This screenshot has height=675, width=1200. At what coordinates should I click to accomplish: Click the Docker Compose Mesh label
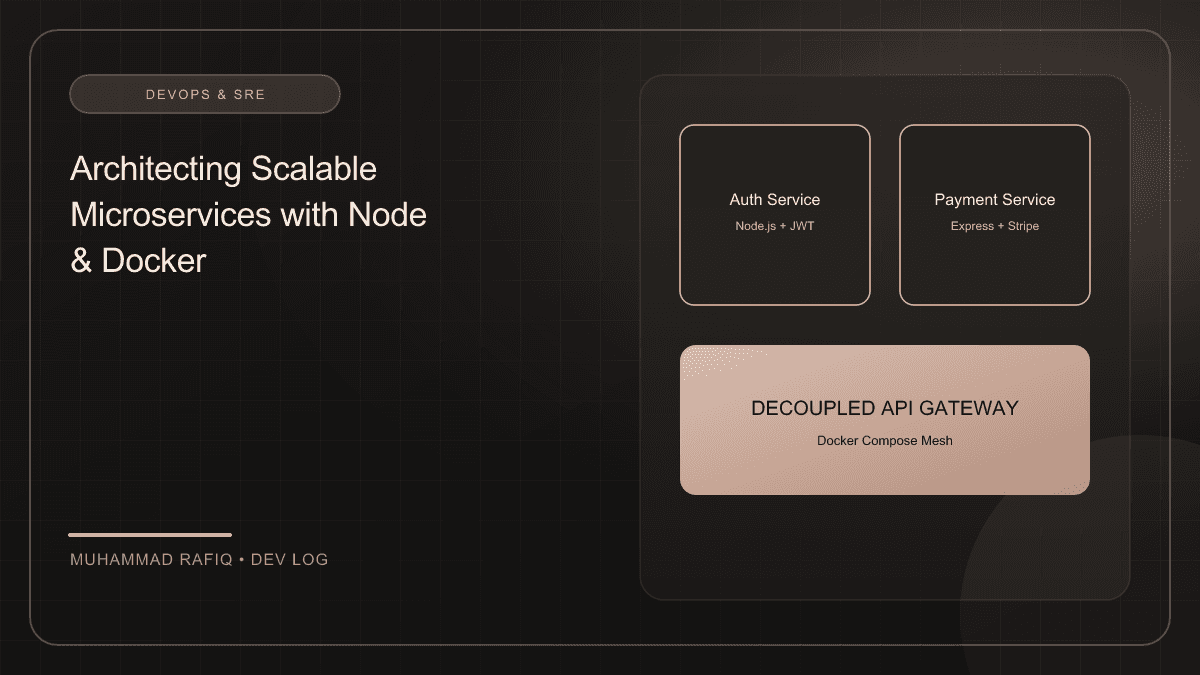point(885,440)
